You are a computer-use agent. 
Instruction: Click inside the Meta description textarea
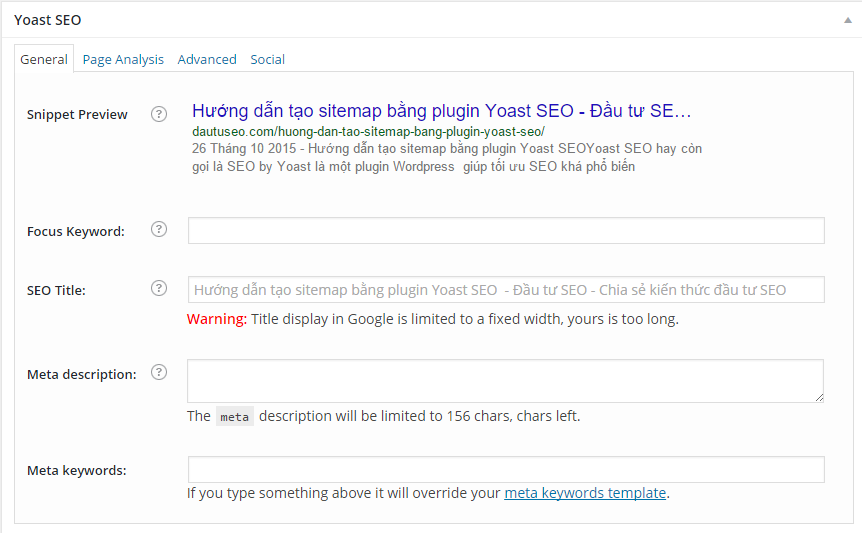(506, 381)
